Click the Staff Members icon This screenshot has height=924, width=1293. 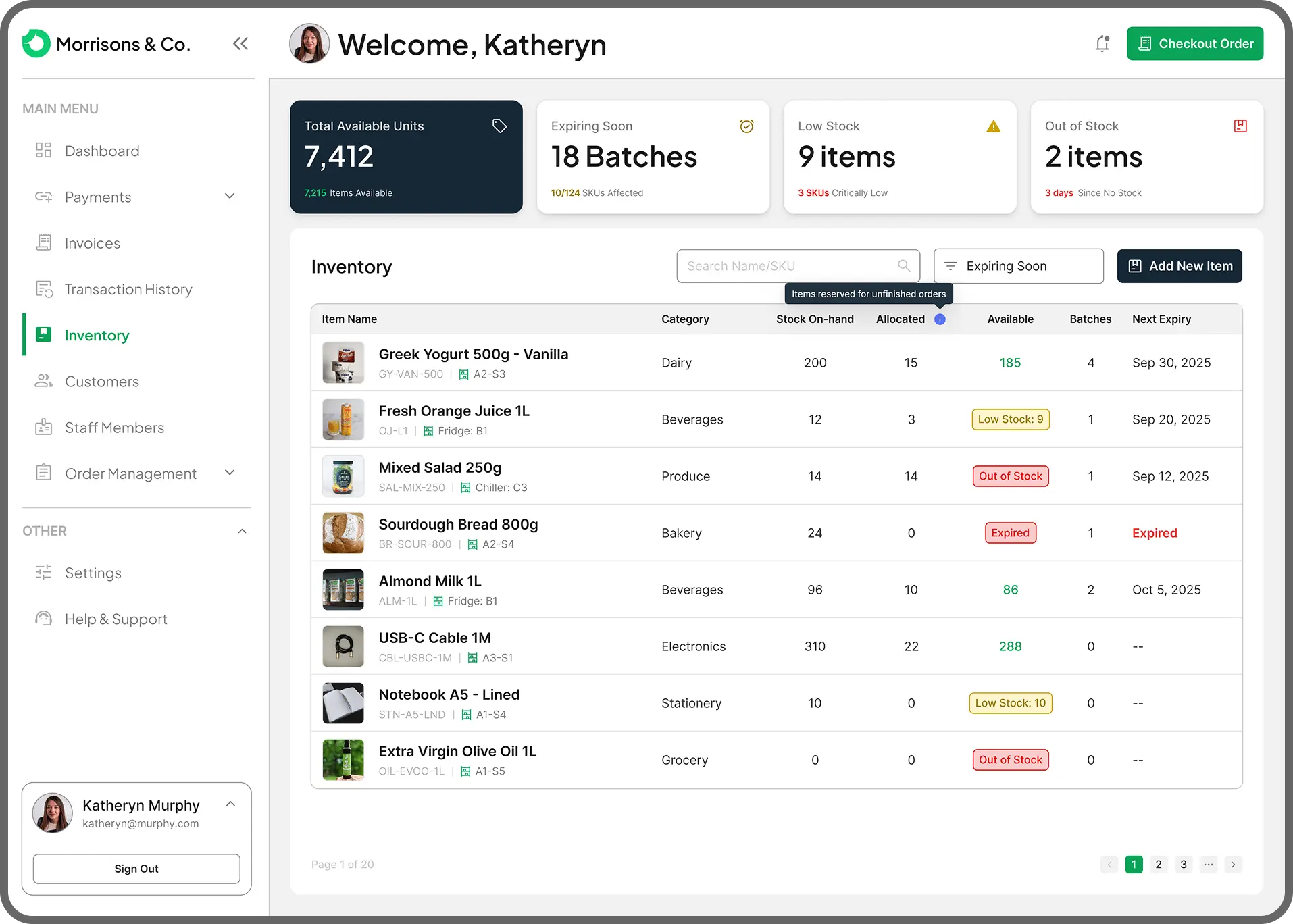tap(44, 427)
